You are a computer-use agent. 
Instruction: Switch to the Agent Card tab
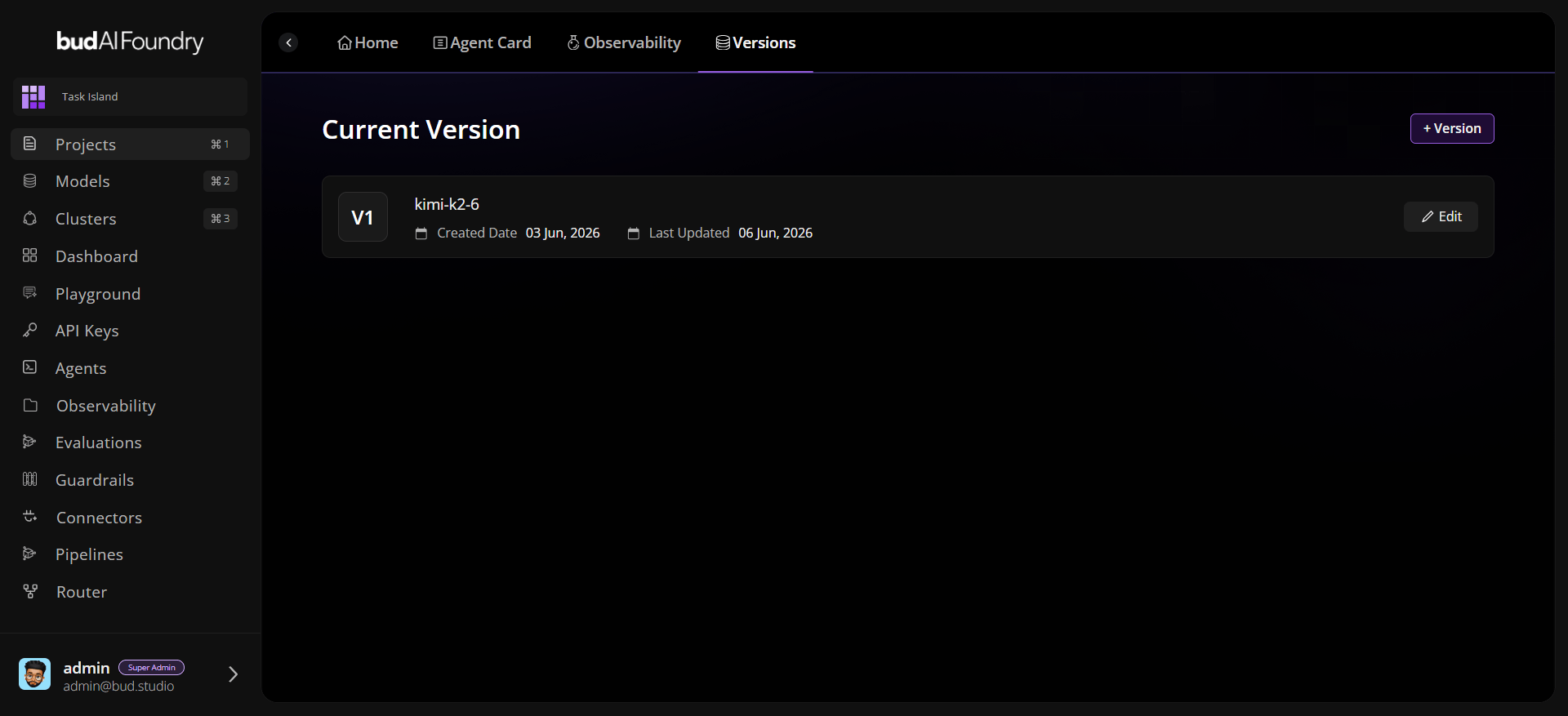482,42
